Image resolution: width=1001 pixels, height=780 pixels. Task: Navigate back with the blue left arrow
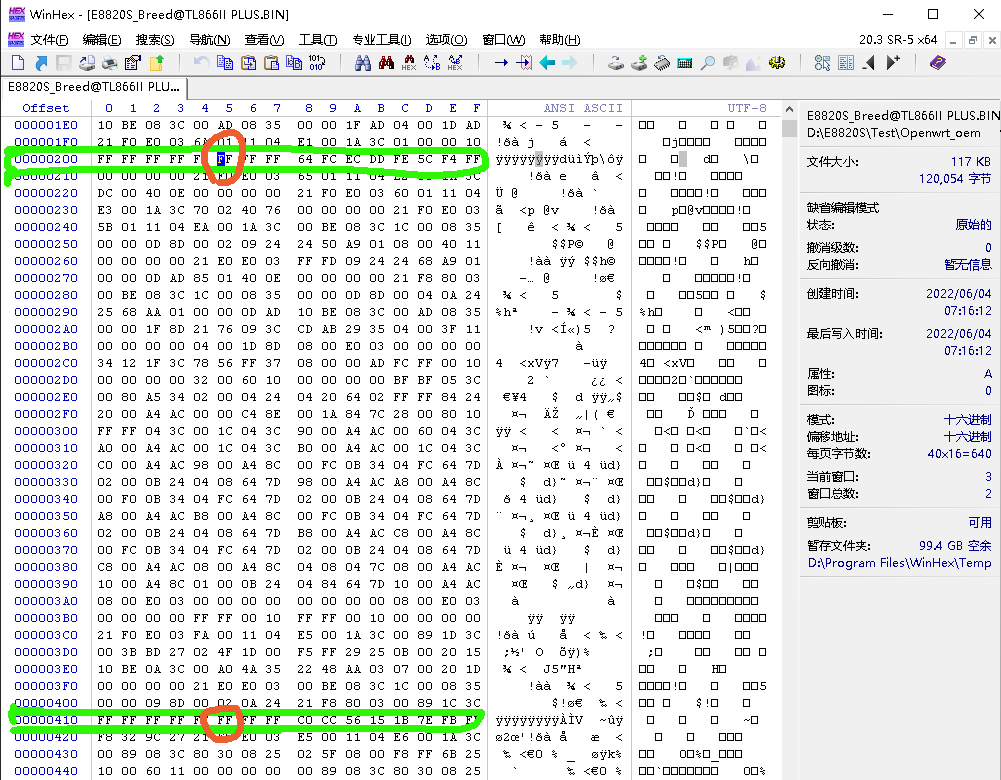tap(547, 62)
